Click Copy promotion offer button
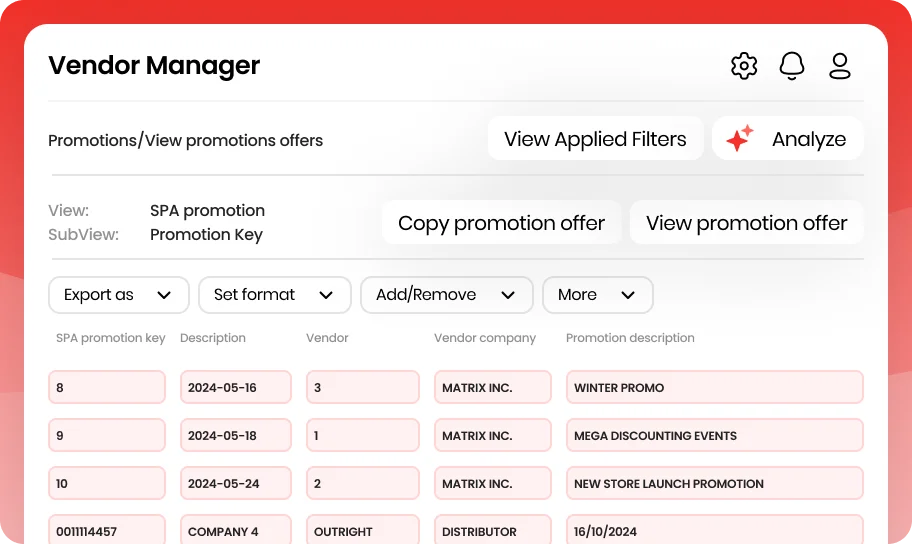Viewport: 912px width, 544px height. [x=501, y=223]
